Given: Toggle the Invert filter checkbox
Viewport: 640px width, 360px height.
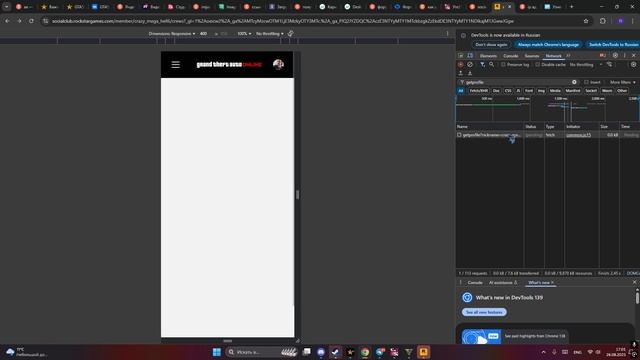Looking at the screenshot, I should pyautogui.click(x=586, y=82).
